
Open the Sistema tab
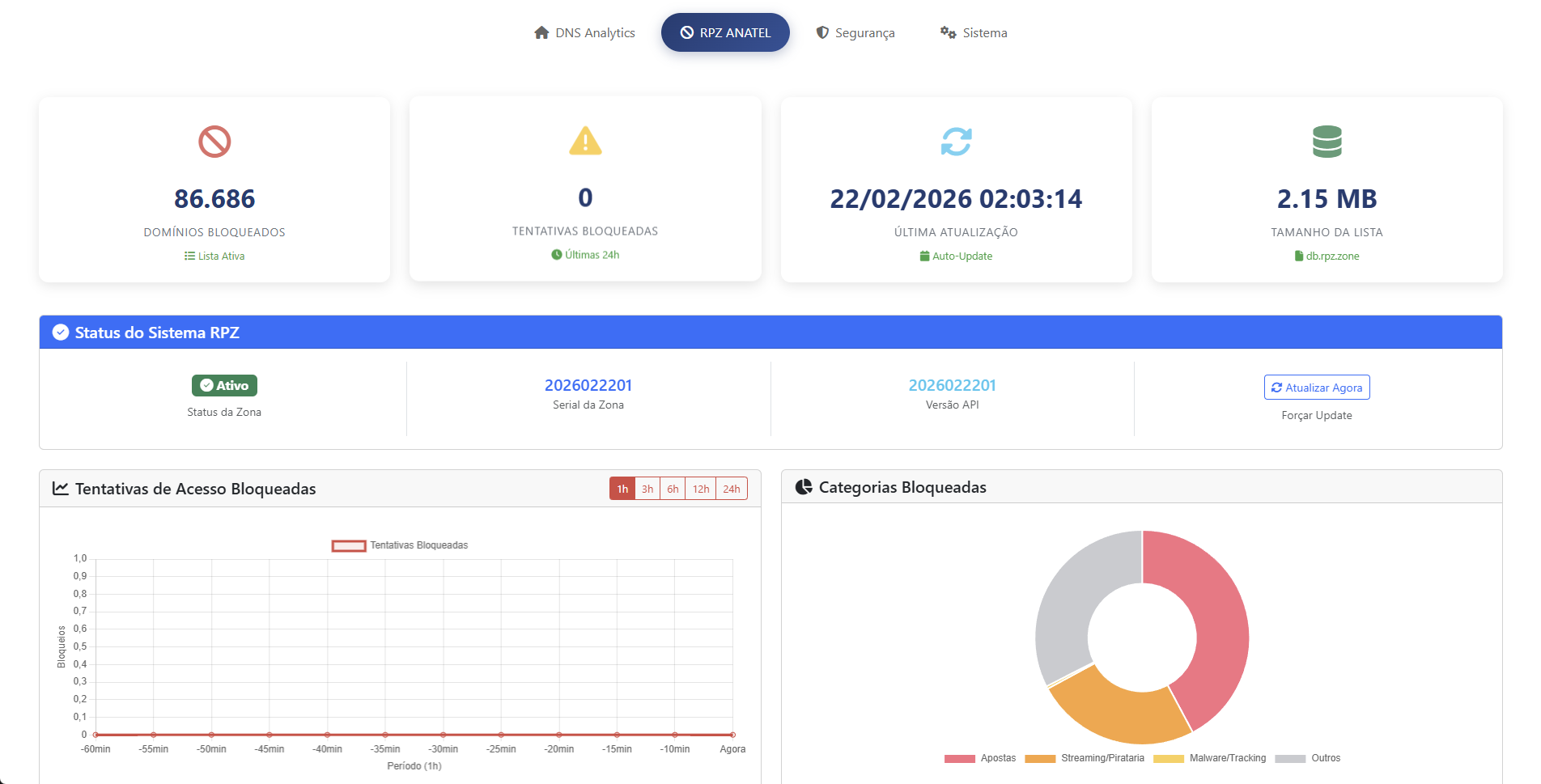coord(974,33)
